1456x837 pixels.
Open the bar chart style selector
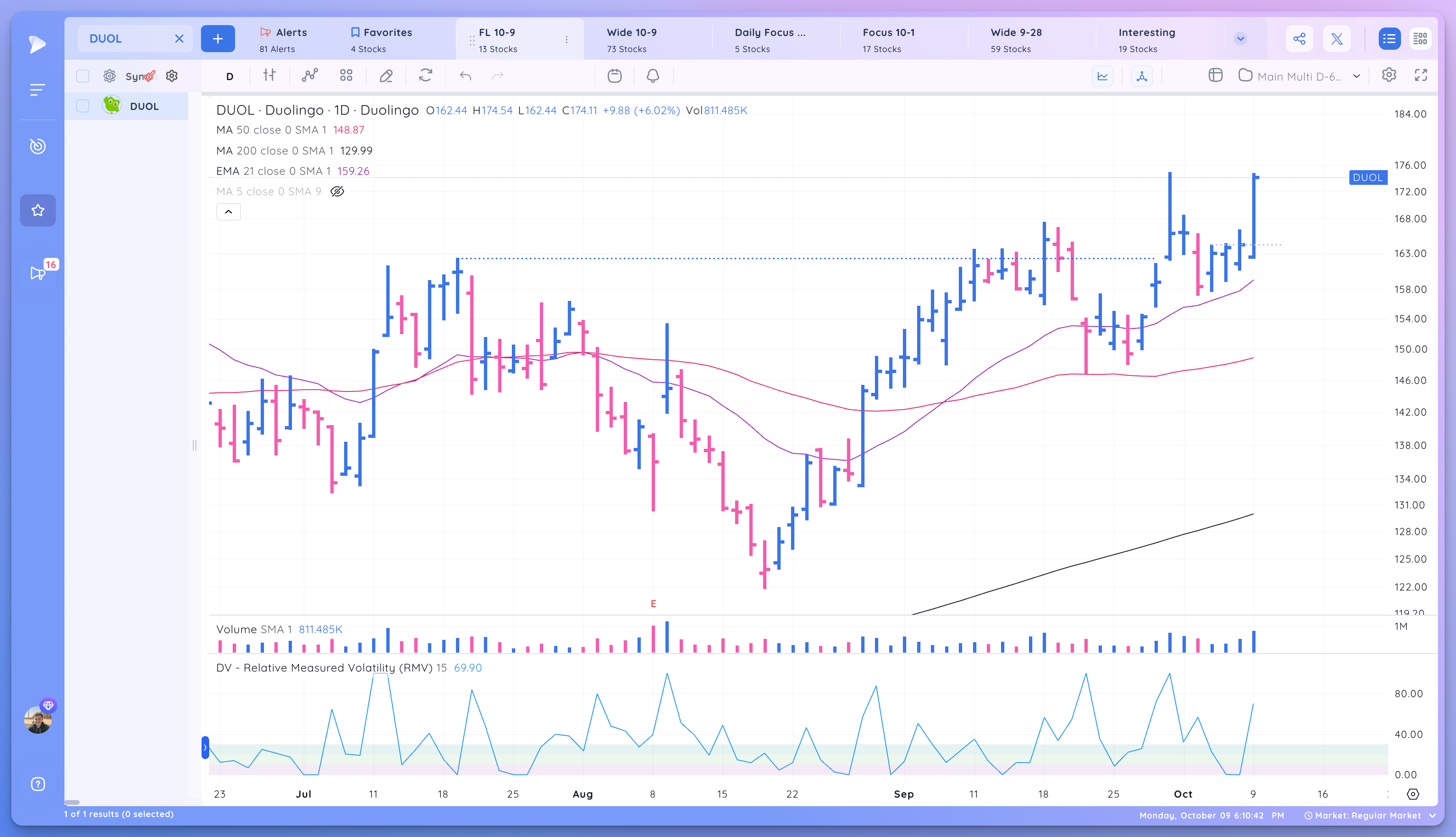click(270, 75)
